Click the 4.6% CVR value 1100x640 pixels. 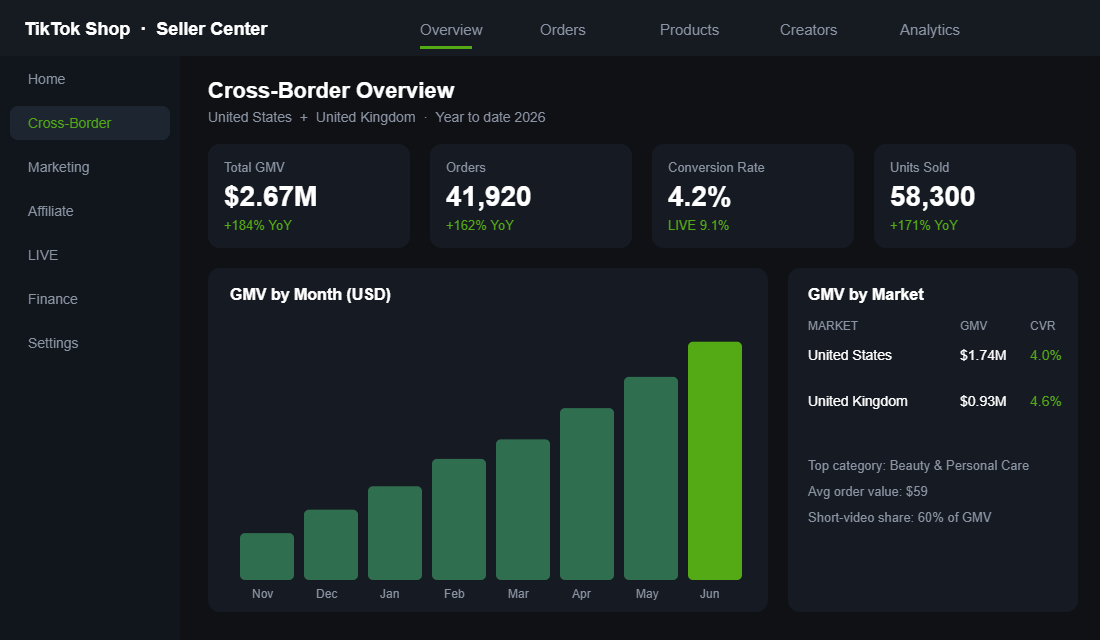coord(1045,401)
